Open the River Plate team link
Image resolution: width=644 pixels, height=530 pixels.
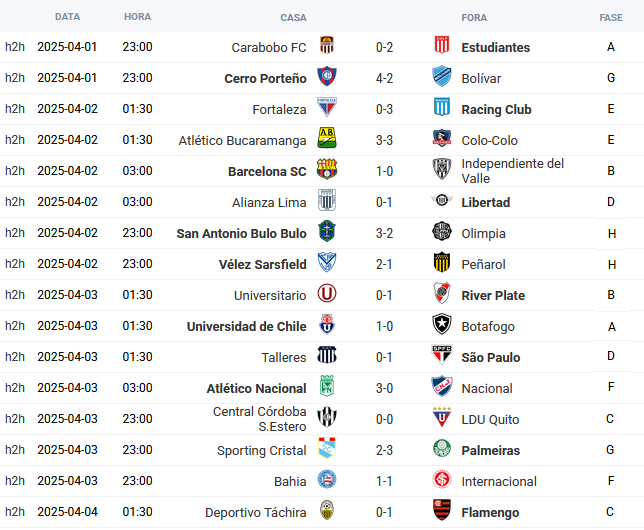pos(493,295)
